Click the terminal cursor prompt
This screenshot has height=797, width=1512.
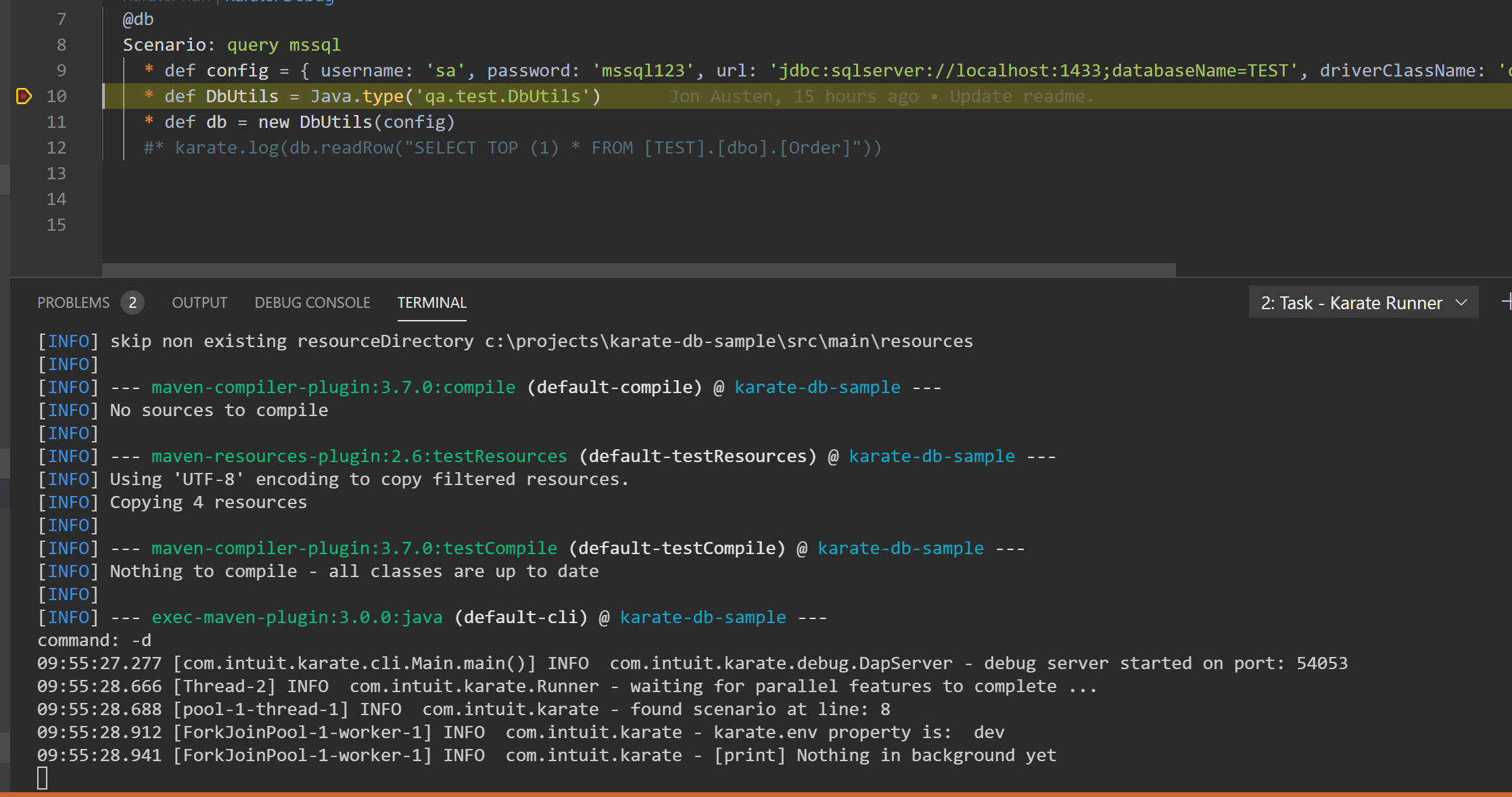pyautogui.click(x=43, y=778)
